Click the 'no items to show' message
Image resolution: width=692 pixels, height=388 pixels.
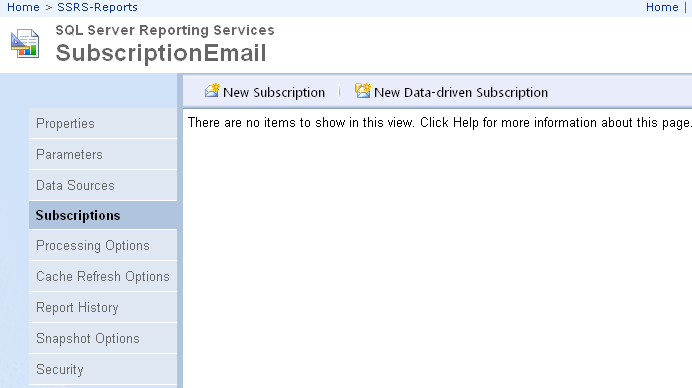[439, 122]
